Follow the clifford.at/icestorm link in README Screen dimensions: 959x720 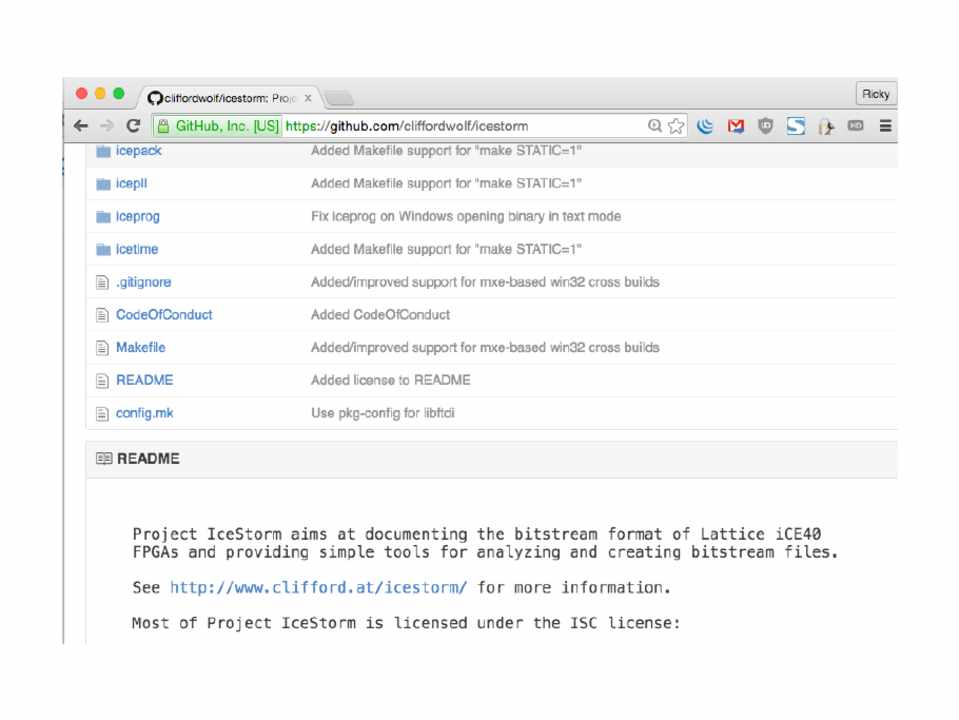[318, 587]
